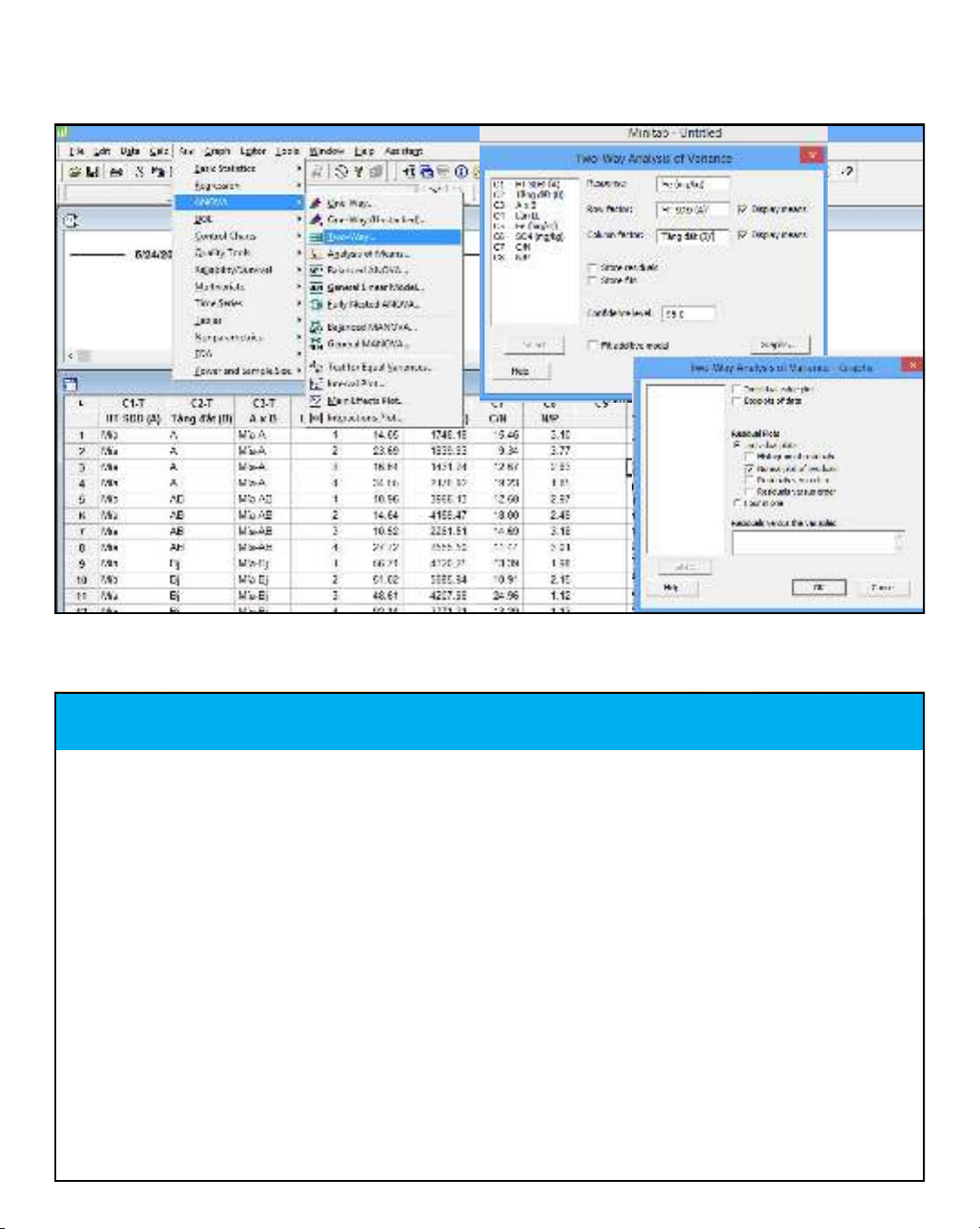Click the Analysis of Means icon

click(315, 254)
